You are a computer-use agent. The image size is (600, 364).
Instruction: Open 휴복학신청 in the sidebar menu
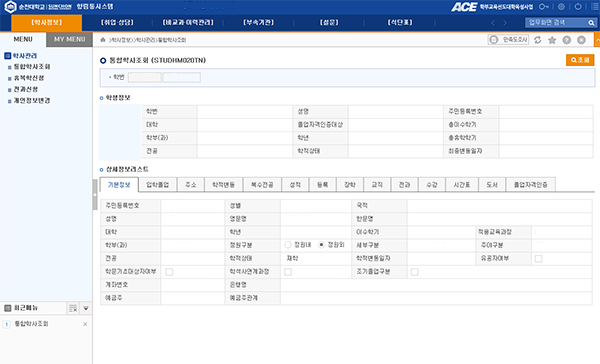pos(29,78)
